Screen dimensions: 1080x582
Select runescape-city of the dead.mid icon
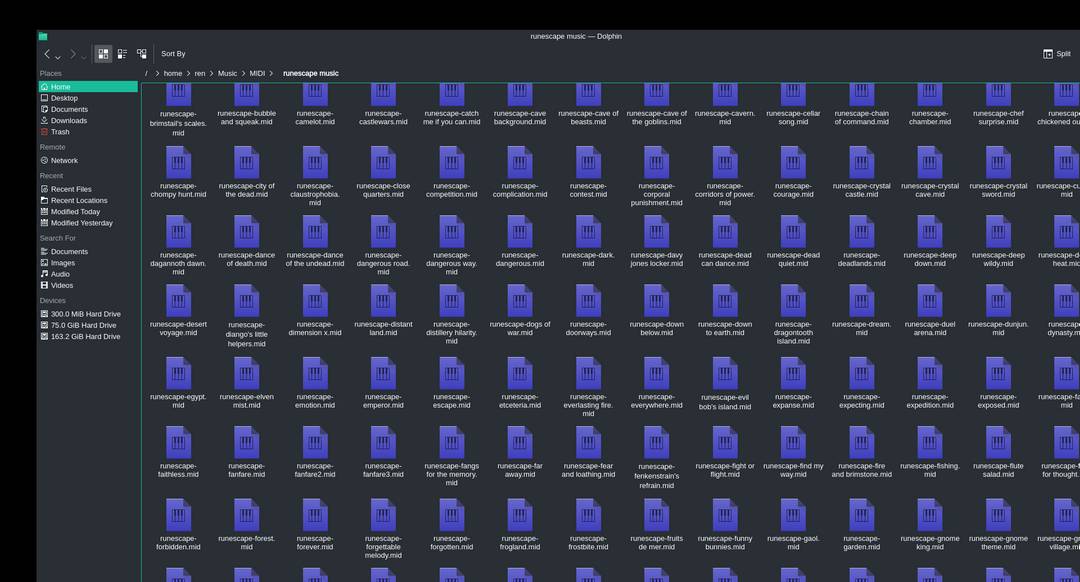click(x=247, y=163)
